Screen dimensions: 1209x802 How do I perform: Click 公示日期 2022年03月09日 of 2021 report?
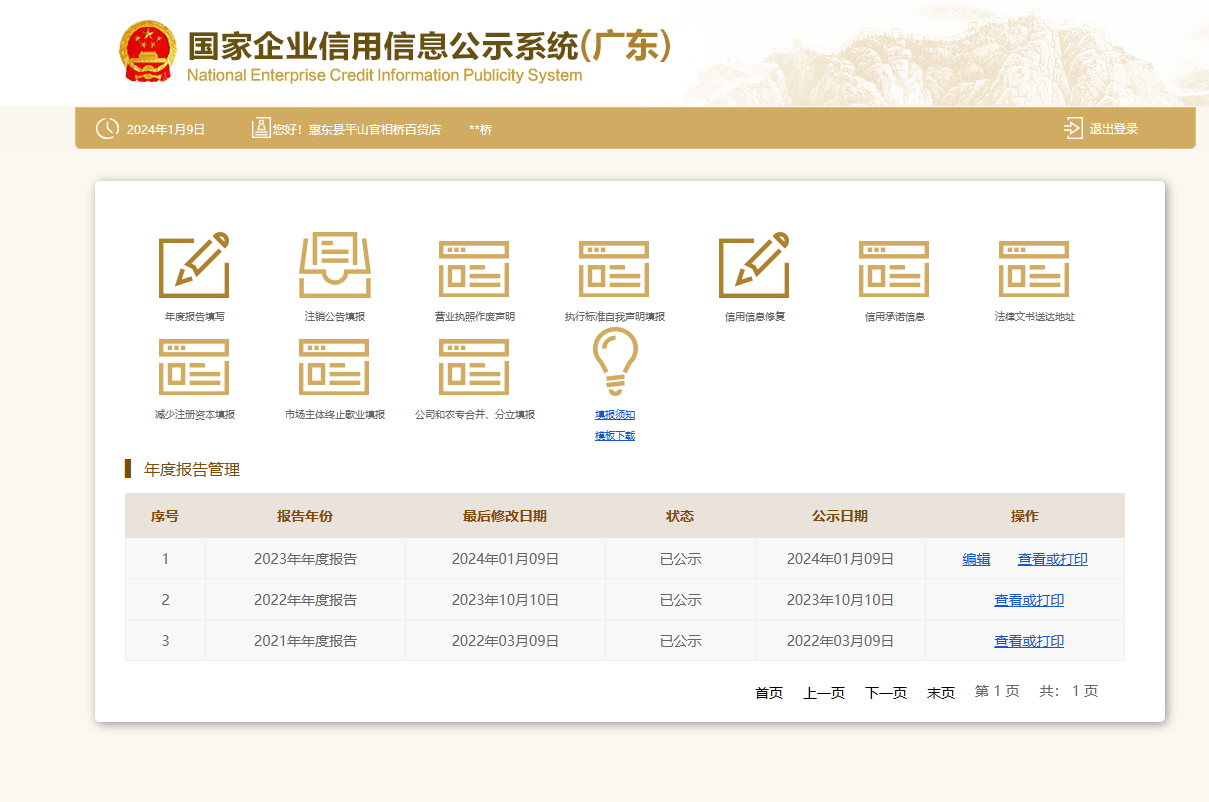(x=840, y=641)
